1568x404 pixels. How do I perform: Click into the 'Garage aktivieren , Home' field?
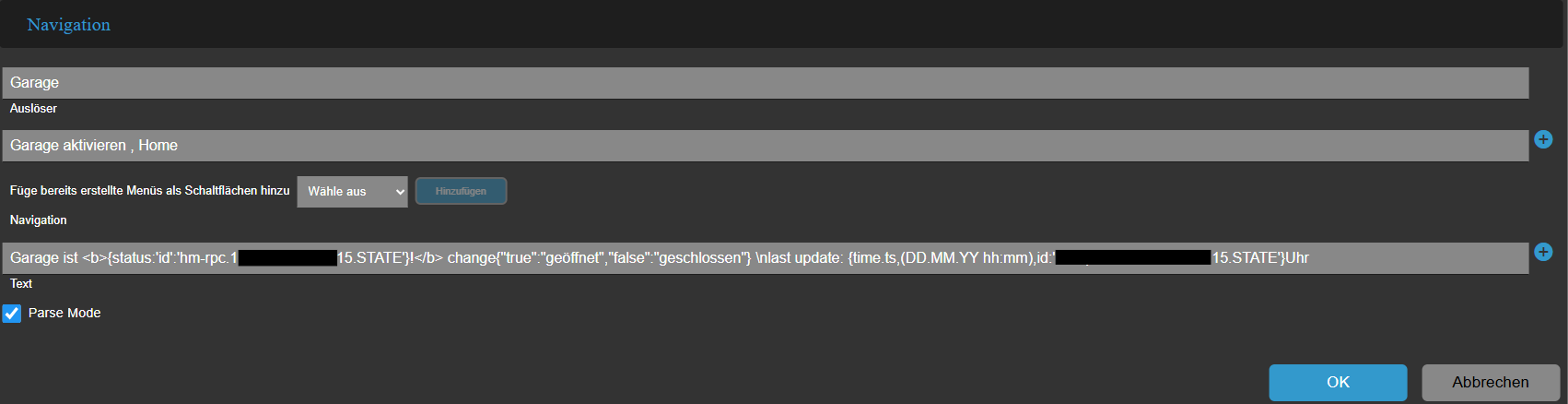coord(765,146)
